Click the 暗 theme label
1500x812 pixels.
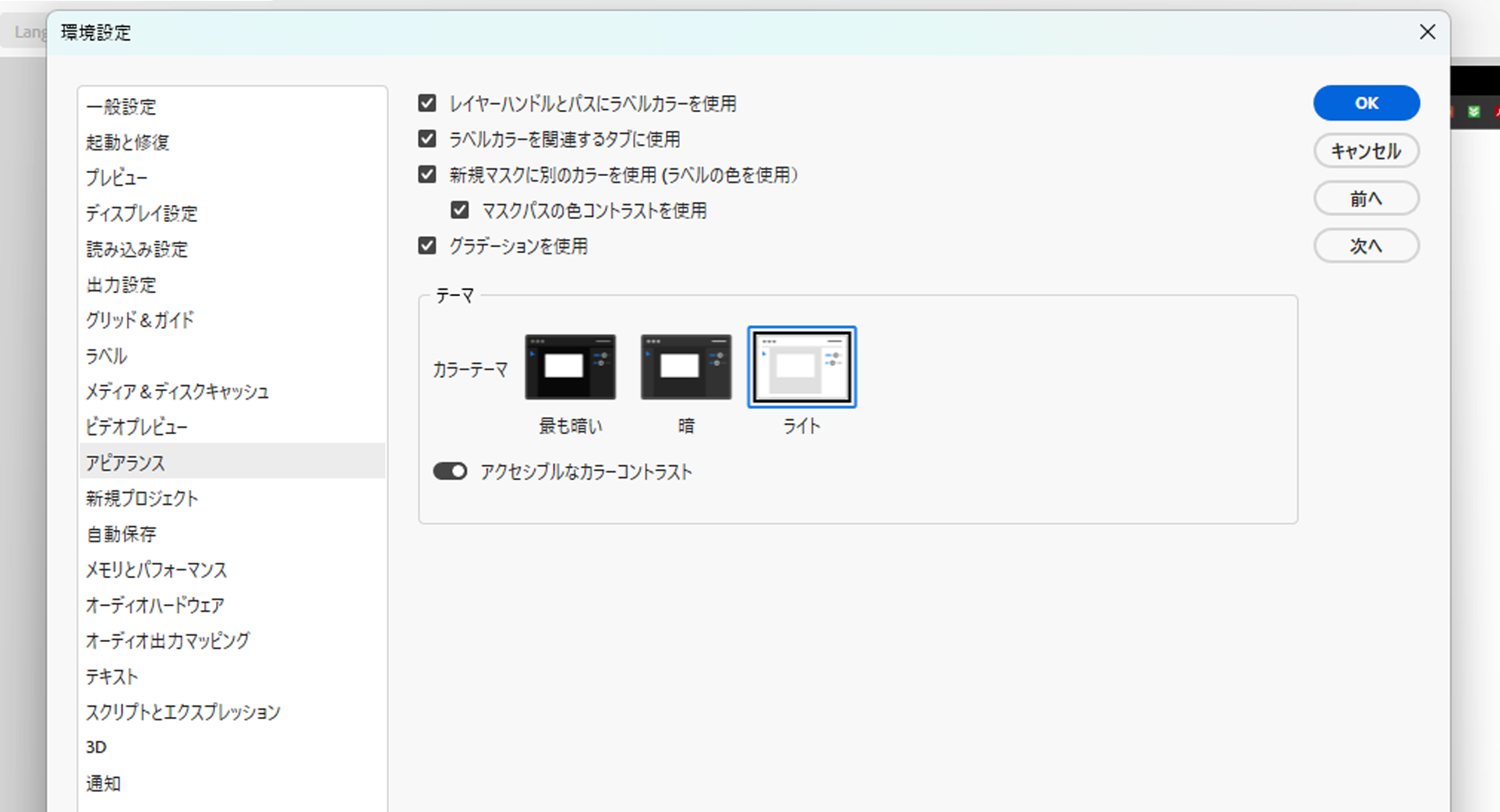686,426
